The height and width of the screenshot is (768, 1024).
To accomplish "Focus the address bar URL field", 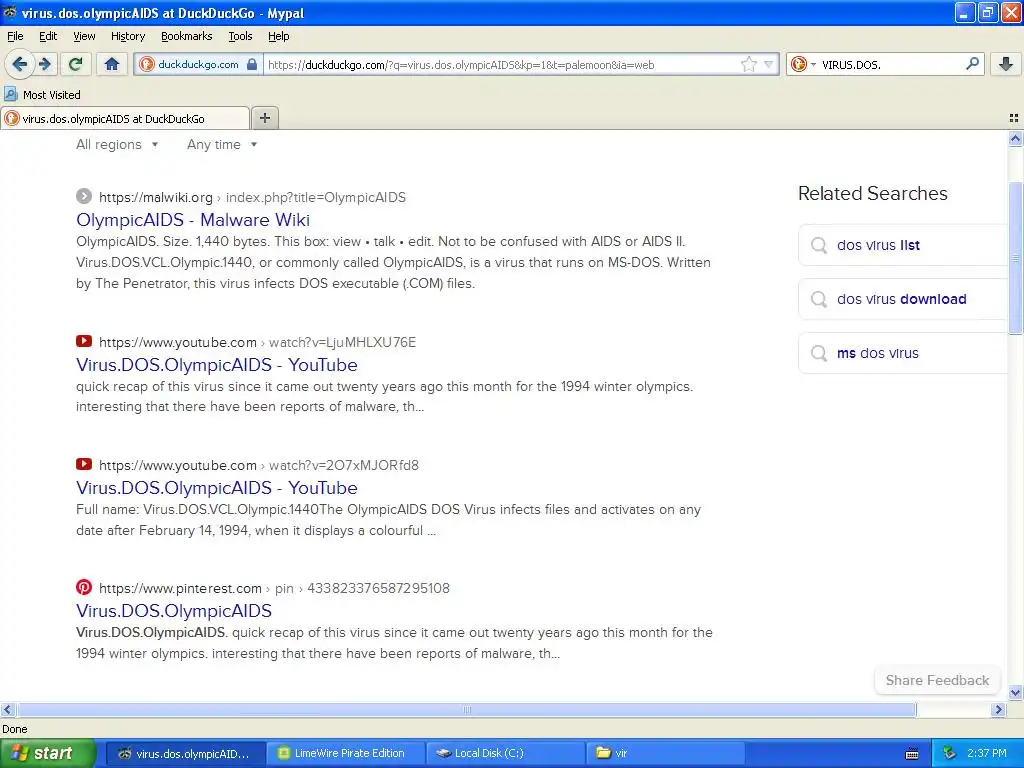I will (502, 65).
